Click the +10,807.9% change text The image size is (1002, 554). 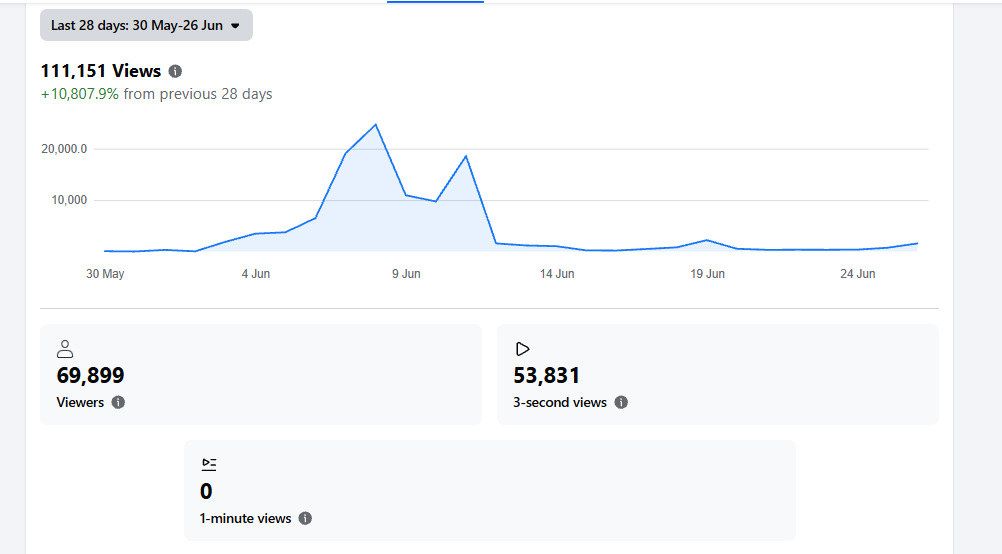pos(80,94)
